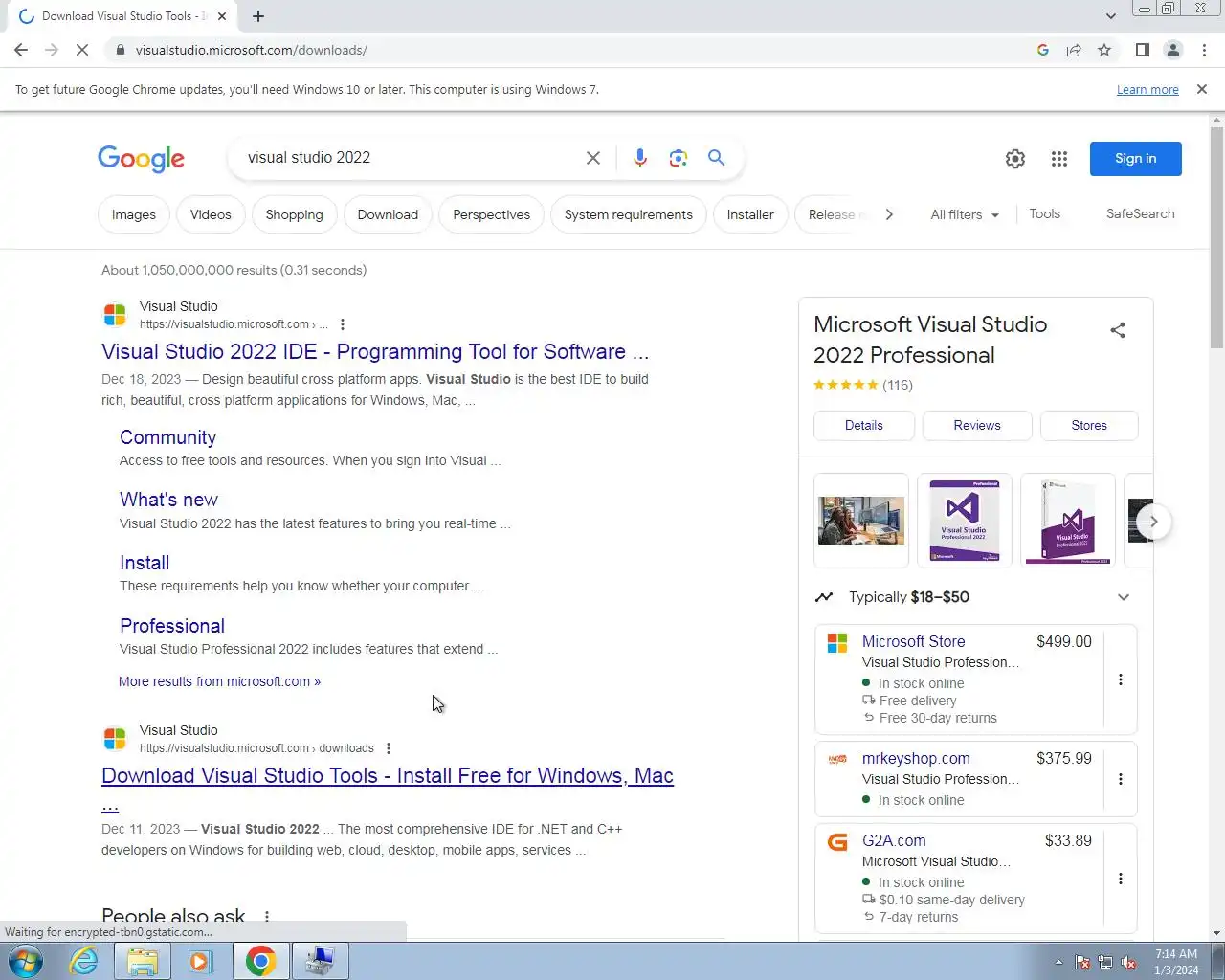Select the Perspectives filter chip

[492, 214]
